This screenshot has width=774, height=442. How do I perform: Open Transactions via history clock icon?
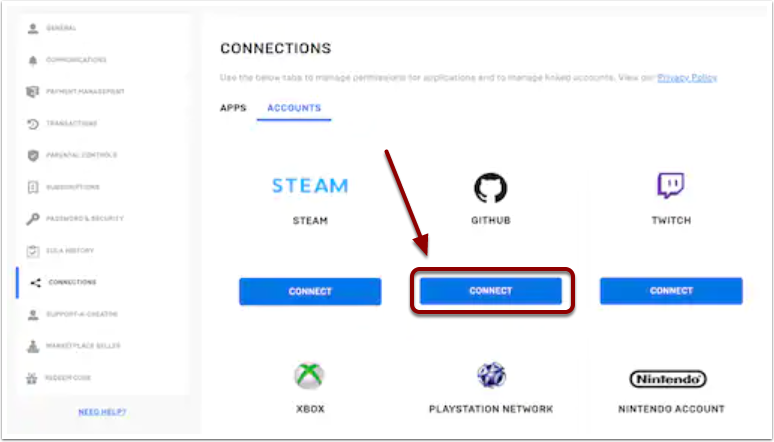pos(33,123)
